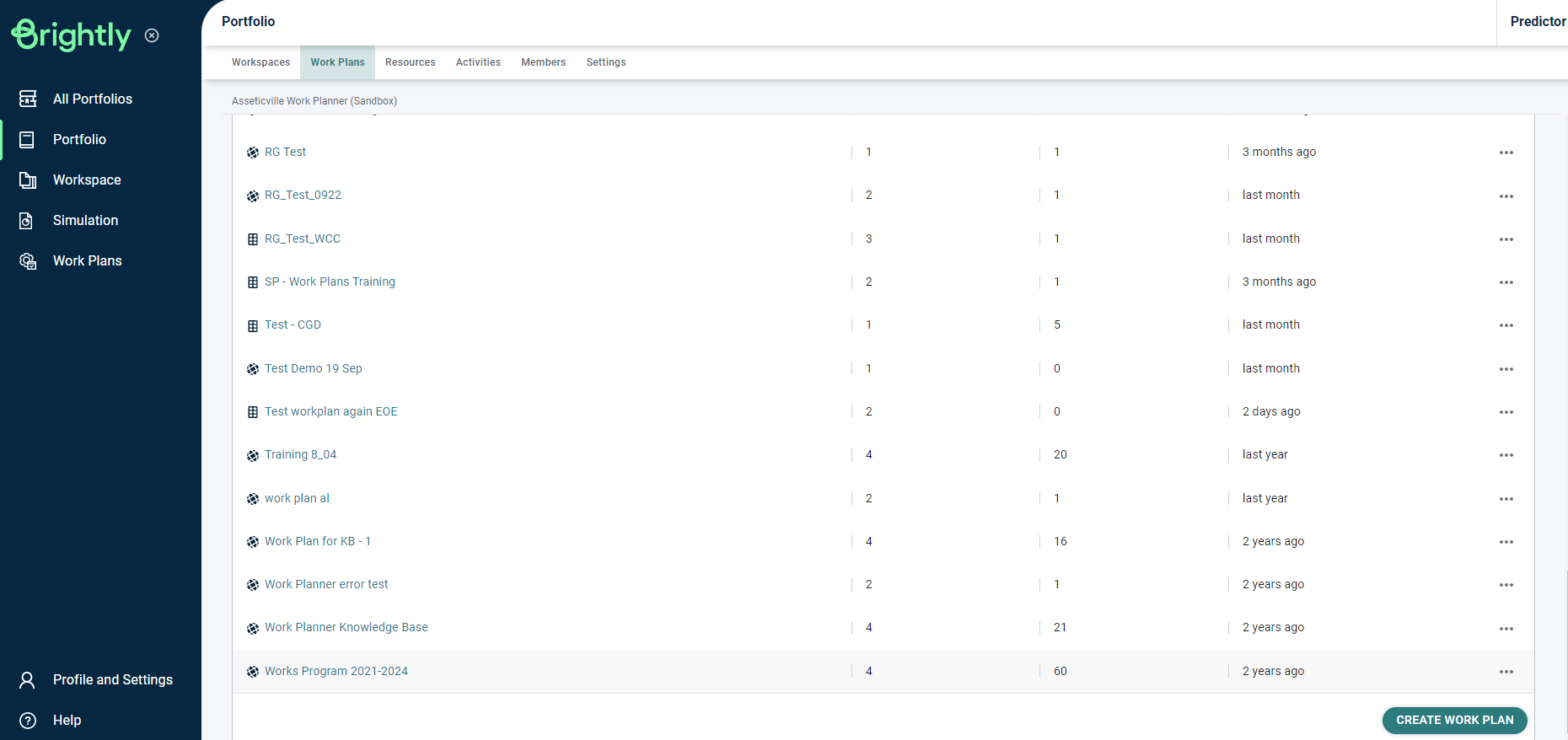The image size is (1568, 740).
Task: Click the Predictor label in the header
Action: pos(1538,22)
